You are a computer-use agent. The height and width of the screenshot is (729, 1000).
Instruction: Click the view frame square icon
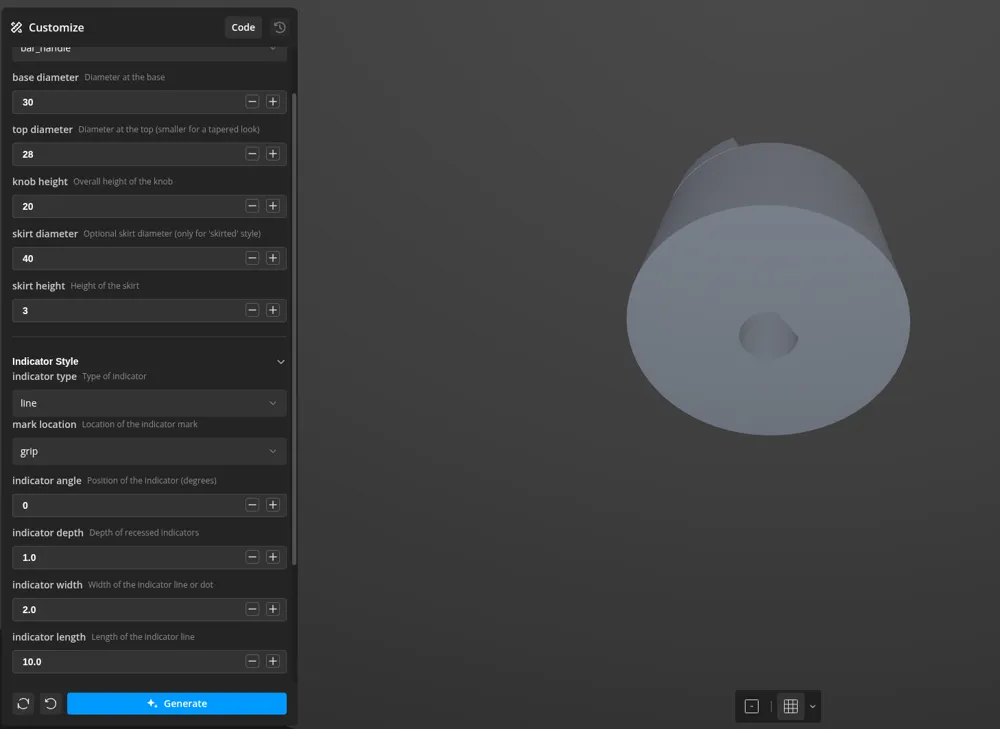point(752,706)
